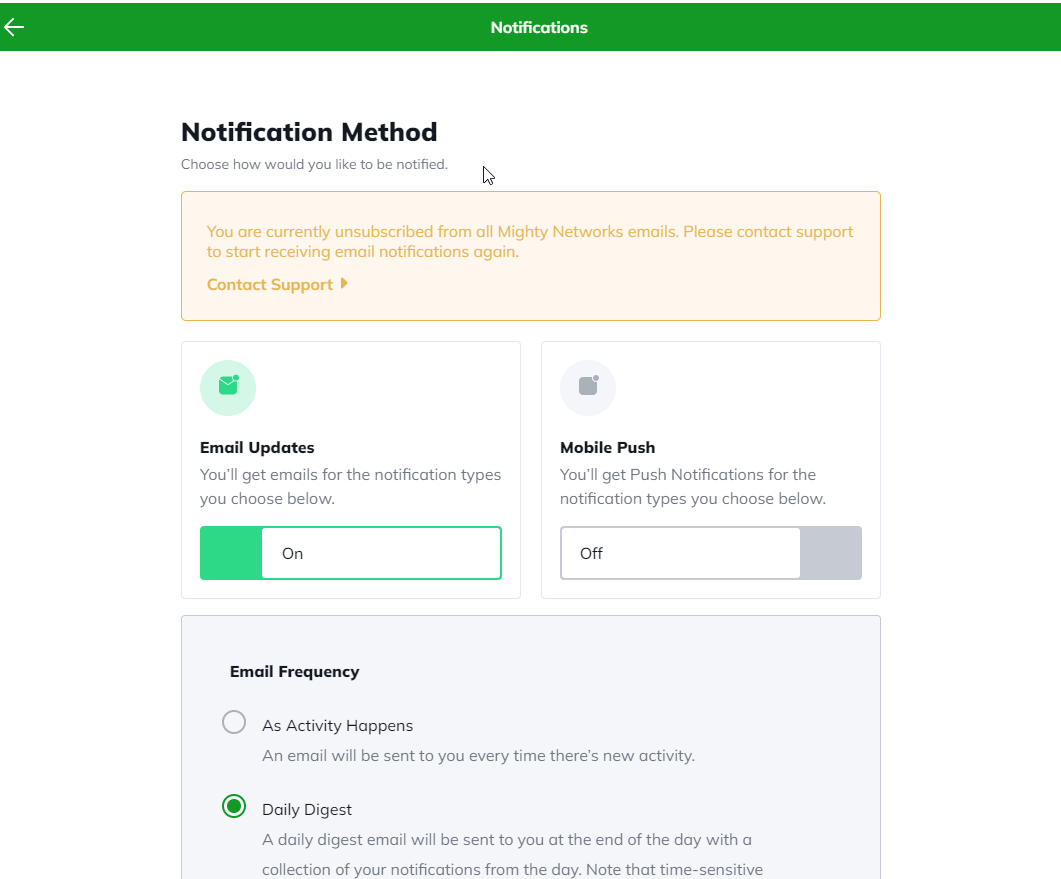Select the "As Activity Happens" radio button
1061x879 pixels.
pos(234,721)
